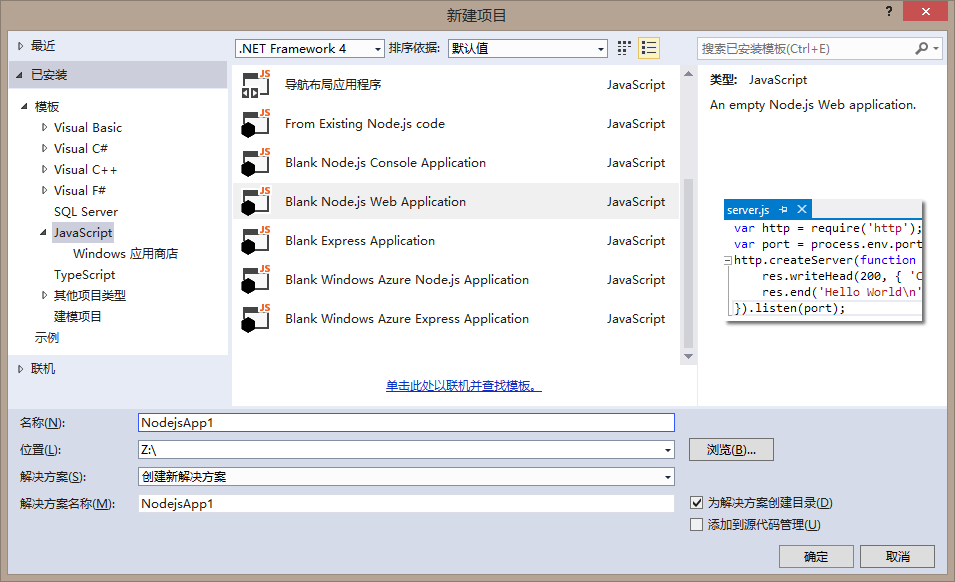Click the template list vertical scrollbar
This screenshot has height=582, width=955.
[687, 260]
